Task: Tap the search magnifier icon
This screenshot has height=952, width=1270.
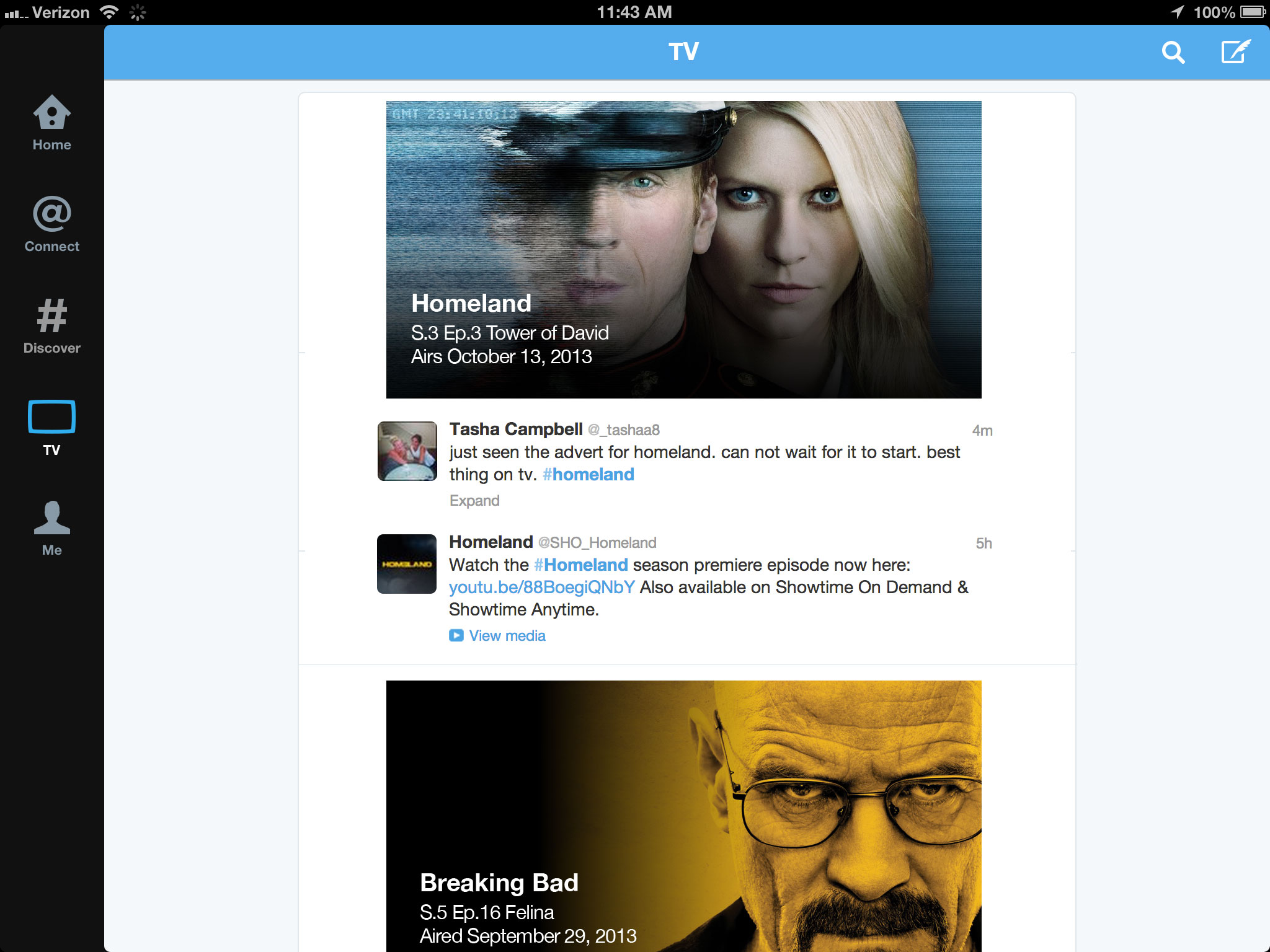Action: tap(1173, 53)
